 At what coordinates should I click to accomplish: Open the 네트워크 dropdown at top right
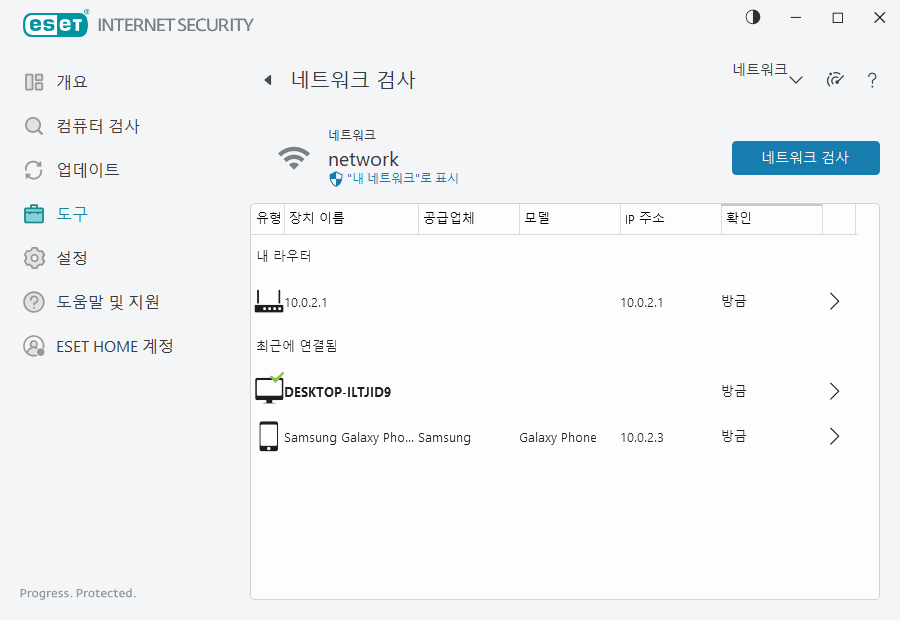[765, 72]
